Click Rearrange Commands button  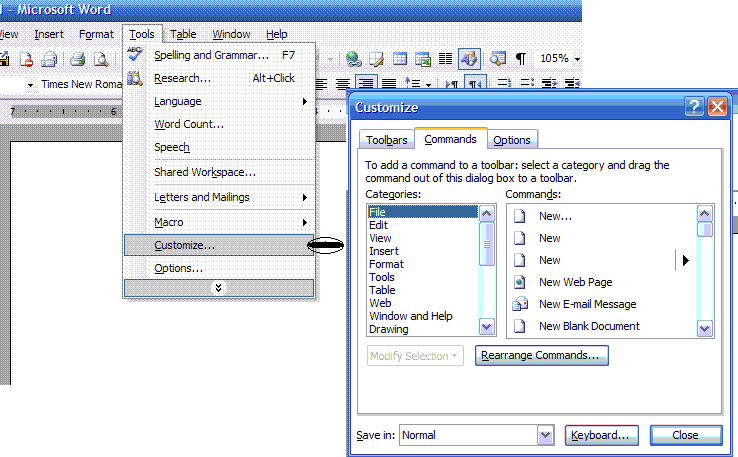pyautogui.click(x=541, y=355)
